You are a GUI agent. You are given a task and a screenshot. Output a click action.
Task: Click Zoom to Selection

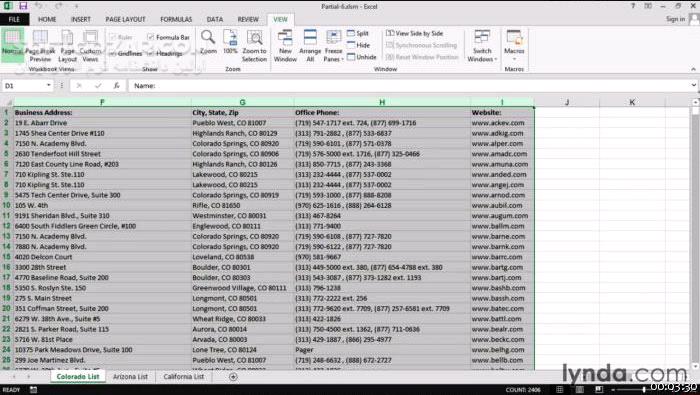(254, 46)
